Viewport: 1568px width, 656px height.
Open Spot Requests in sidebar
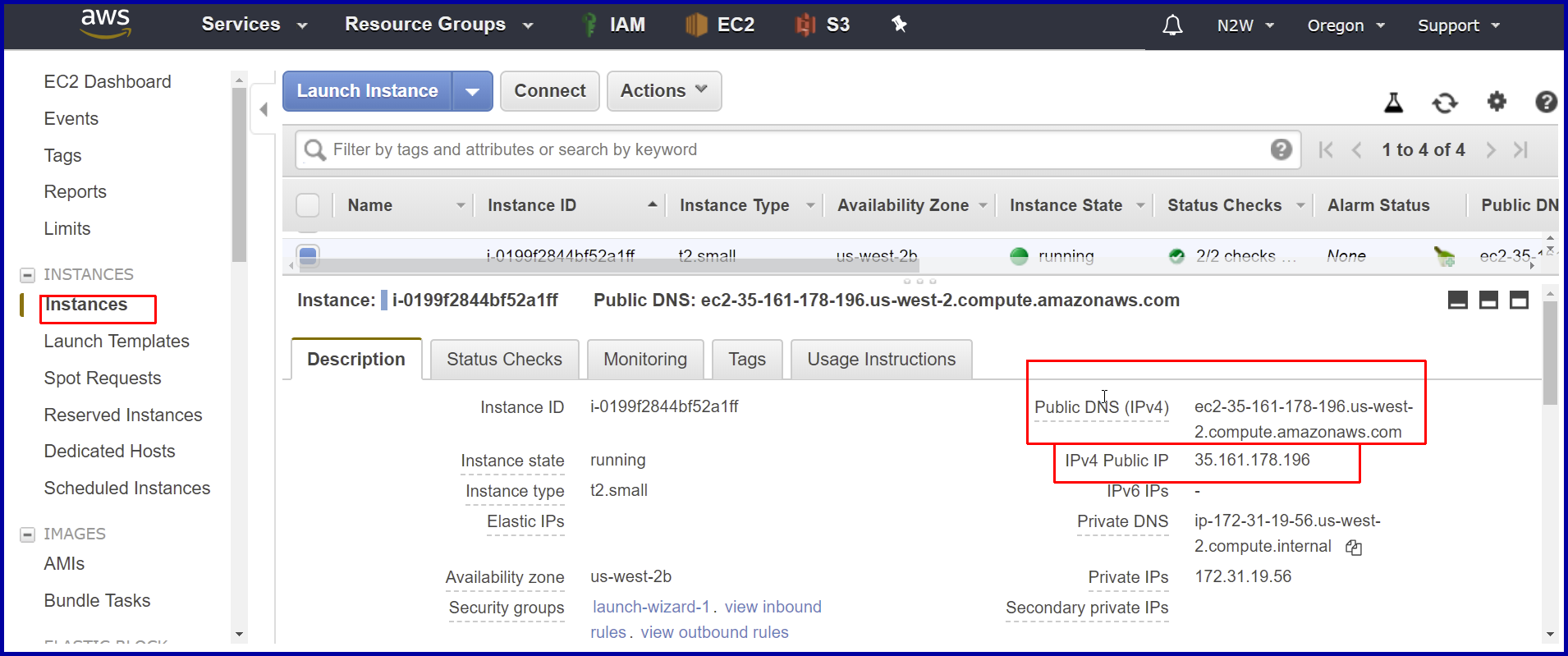pyautogui.click(x=103, y=378)
